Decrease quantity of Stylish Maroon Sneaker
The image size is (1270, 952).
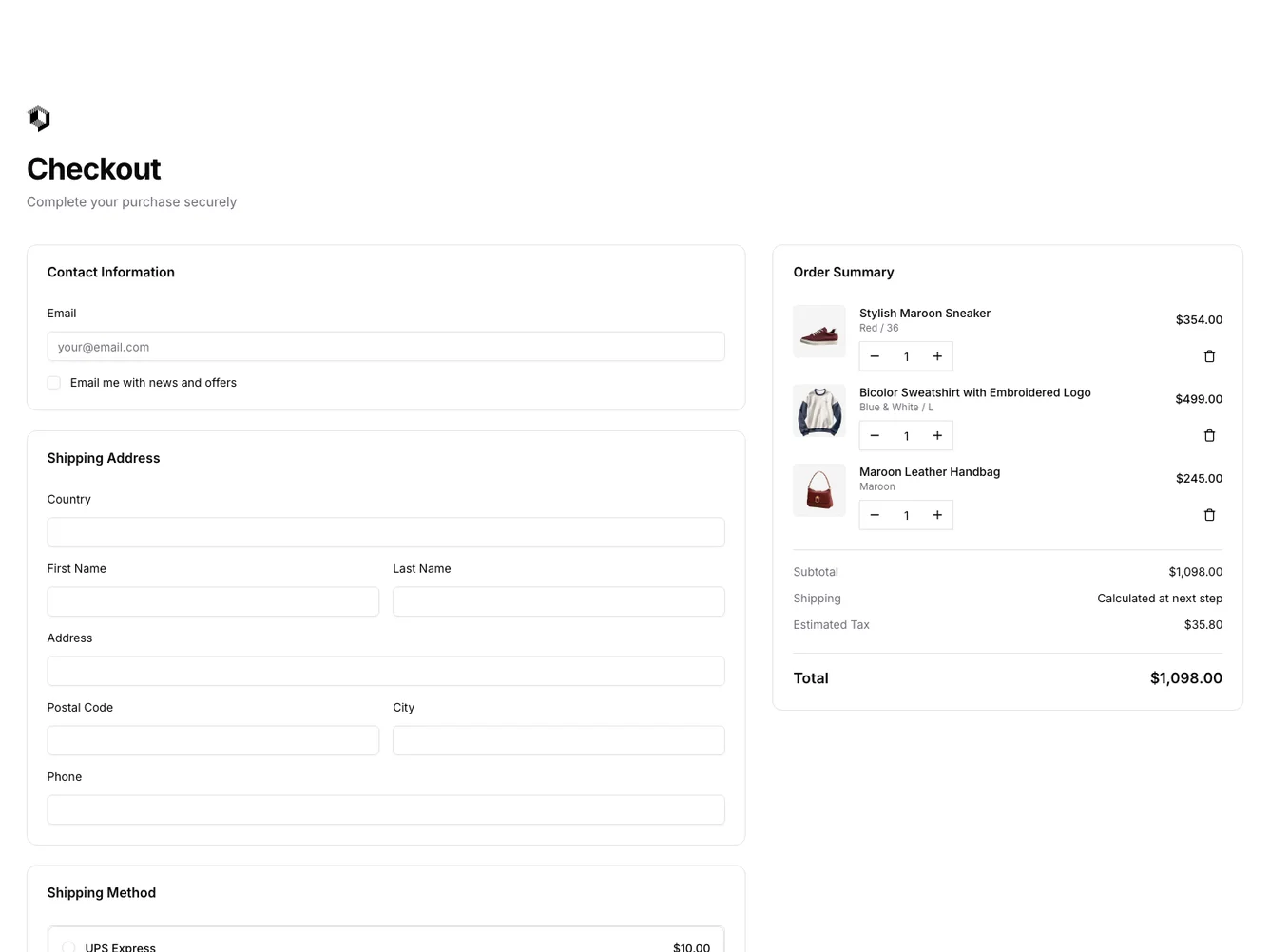pos(875,356)
